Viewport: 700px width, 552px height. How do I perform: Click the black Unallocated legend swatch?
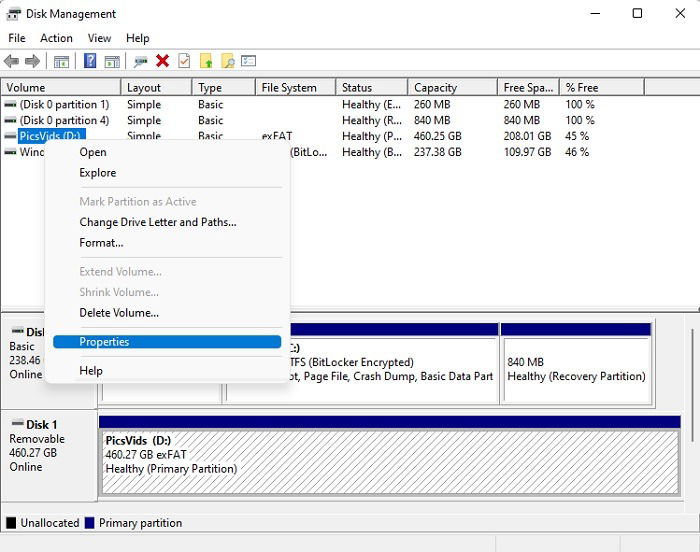tap(11, 523)
